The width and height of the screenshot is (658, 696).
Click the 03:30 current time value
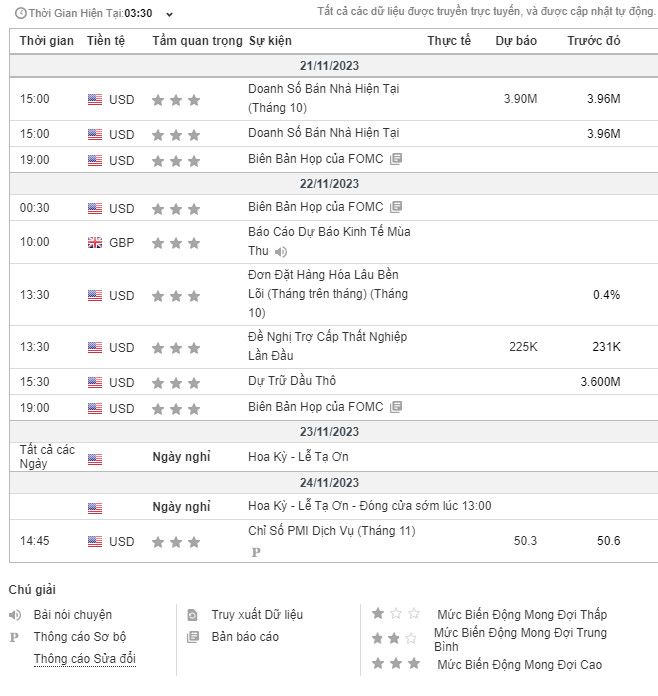click(x=138, y=14)
